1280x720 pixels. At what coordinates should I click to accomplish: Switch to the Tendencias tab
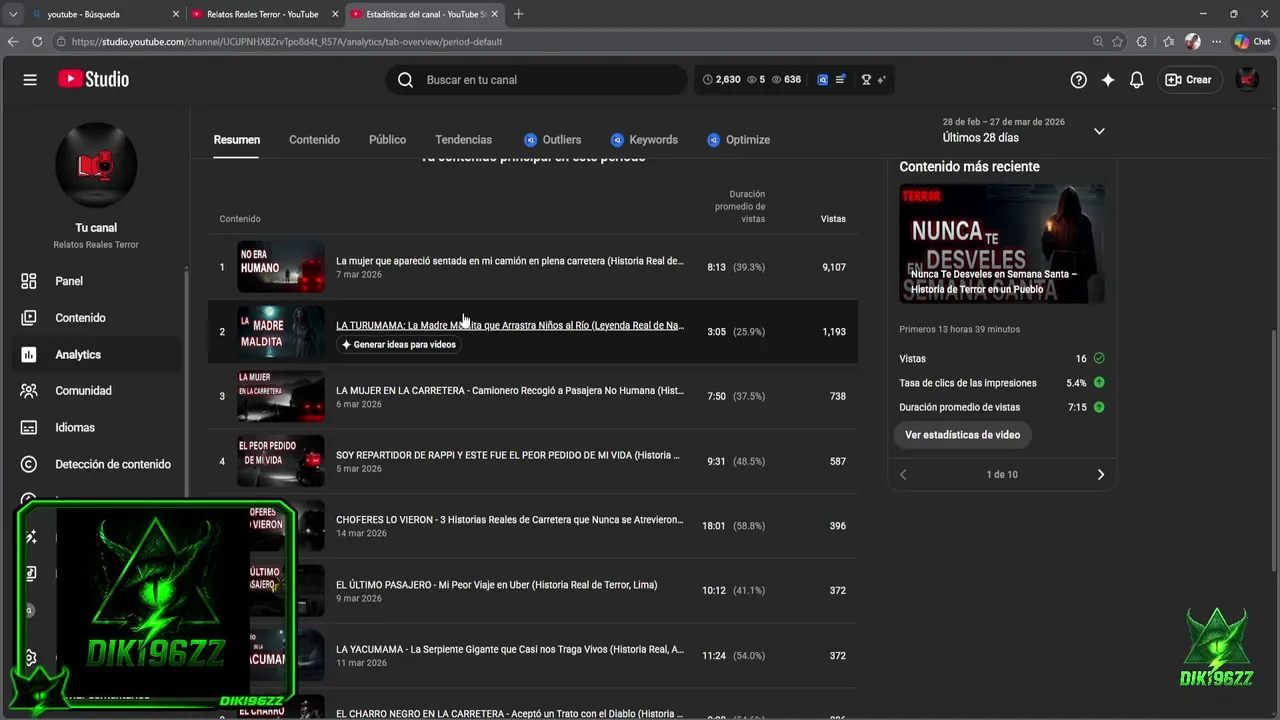(x=463, y=140)
